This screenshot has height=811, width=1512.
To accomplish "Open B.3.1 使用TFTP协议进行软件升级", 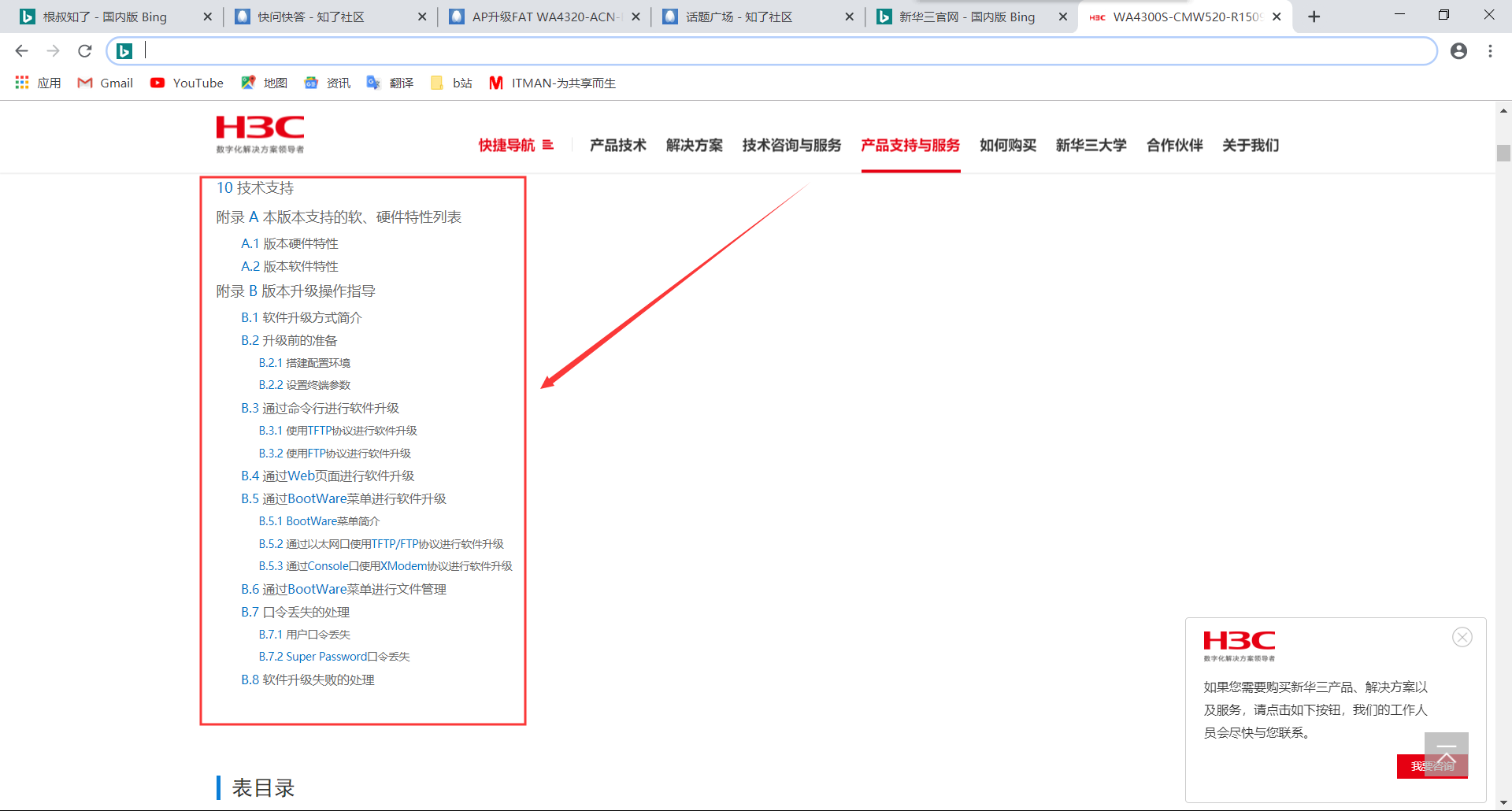I will (x=339, y=431).
